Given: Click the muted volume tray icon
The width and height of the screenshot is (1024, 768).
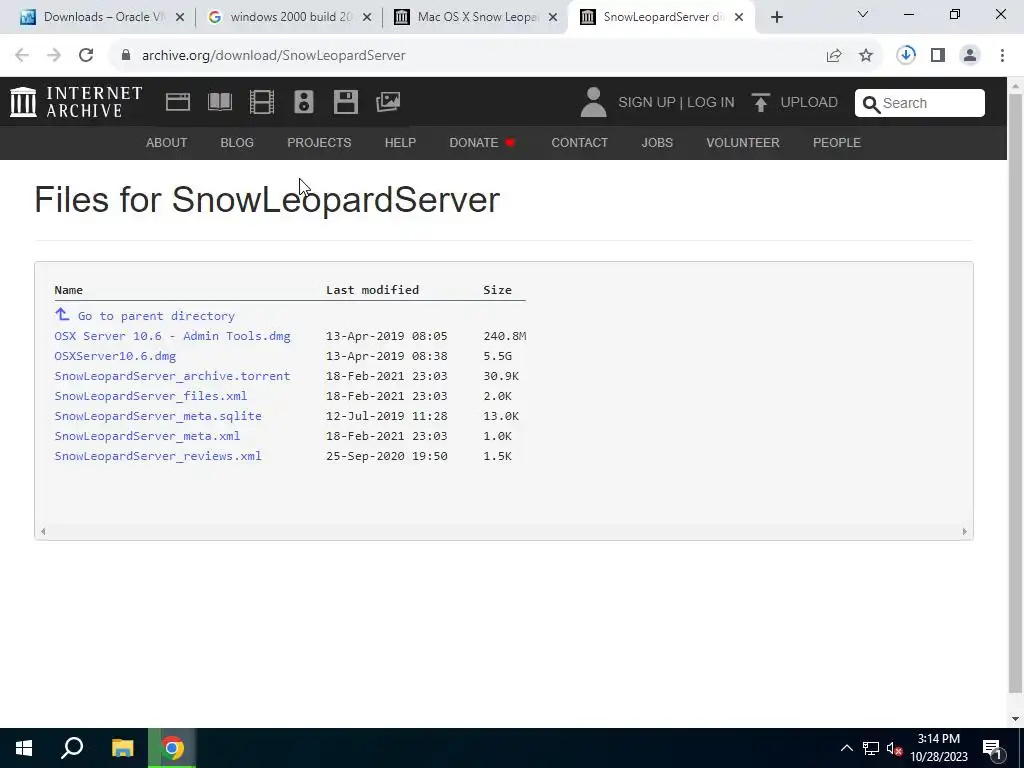Looking at the screenshot, I should tap(895, 748).
